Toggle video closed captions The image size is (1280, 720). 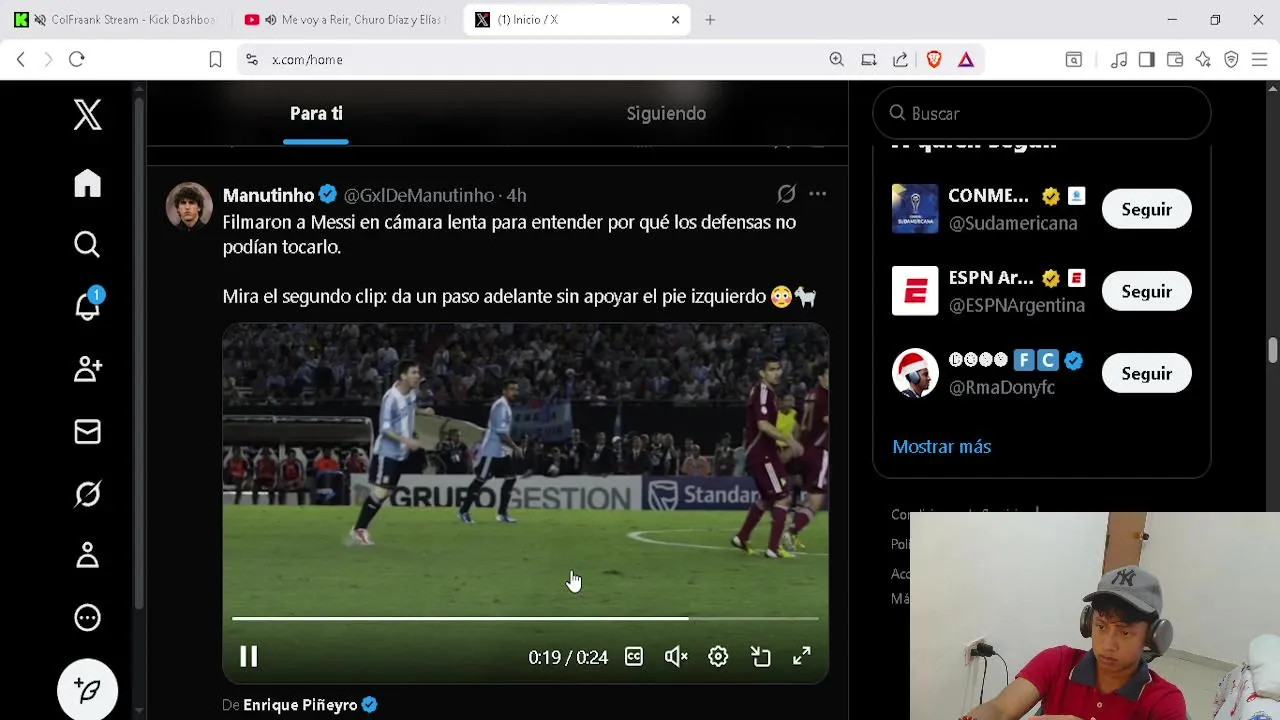(x=634, y=656)
